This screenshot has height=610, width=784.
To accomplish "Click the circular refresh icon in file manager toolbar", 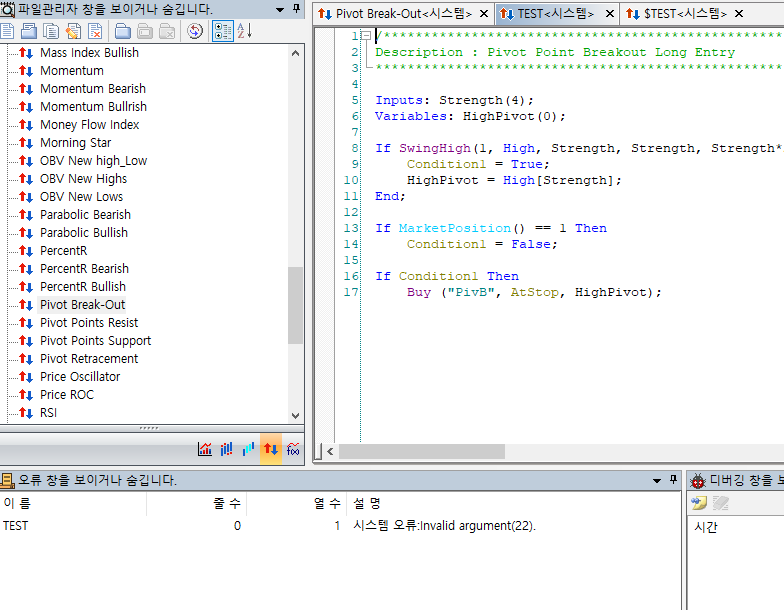I will 195,31.
